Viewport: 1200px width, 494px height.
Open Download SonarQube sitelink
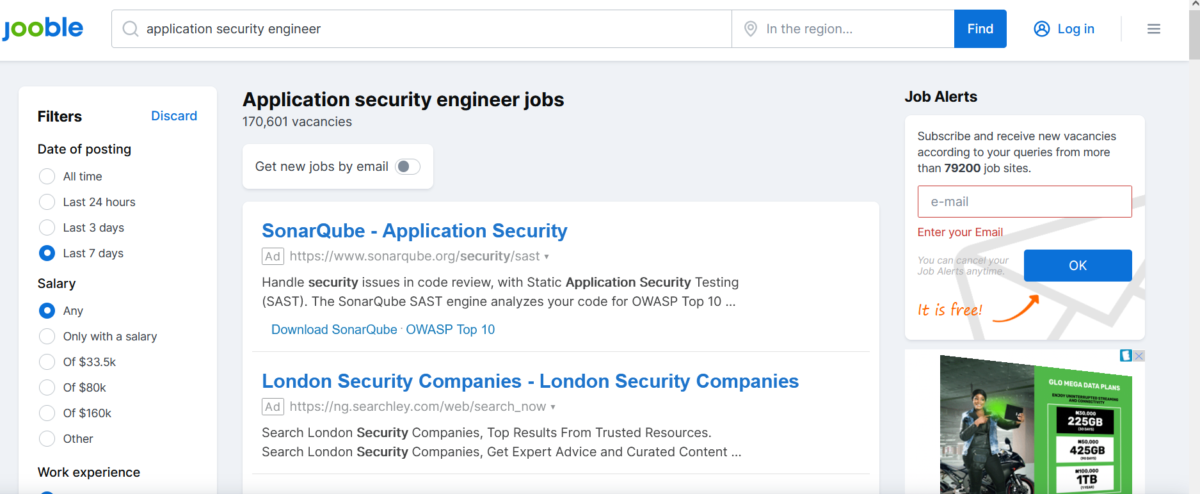point(334,329)
